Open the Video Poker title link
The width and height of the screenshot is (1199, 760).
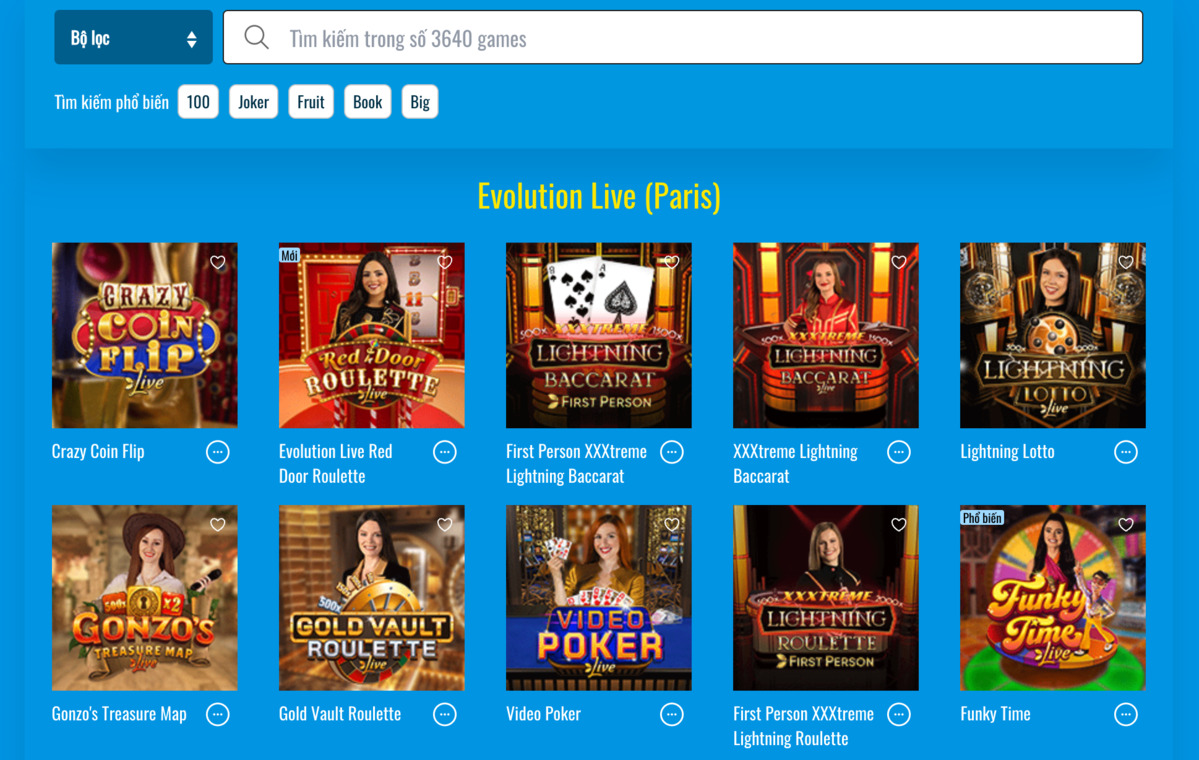coord(542,713)
